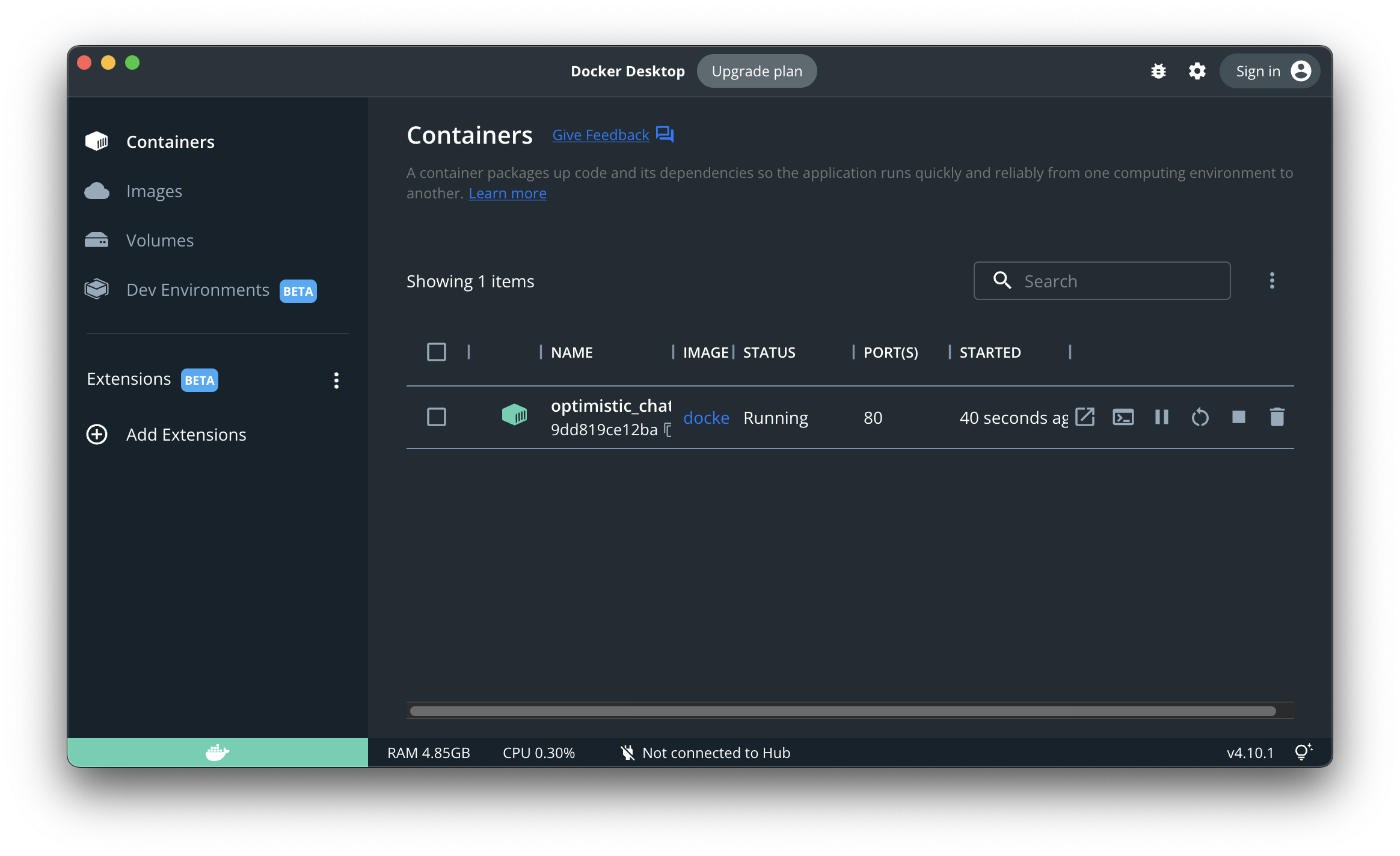1400x856 pixels.
Task: Pause the optimistic_chat container
Action: pos(1161,417)
